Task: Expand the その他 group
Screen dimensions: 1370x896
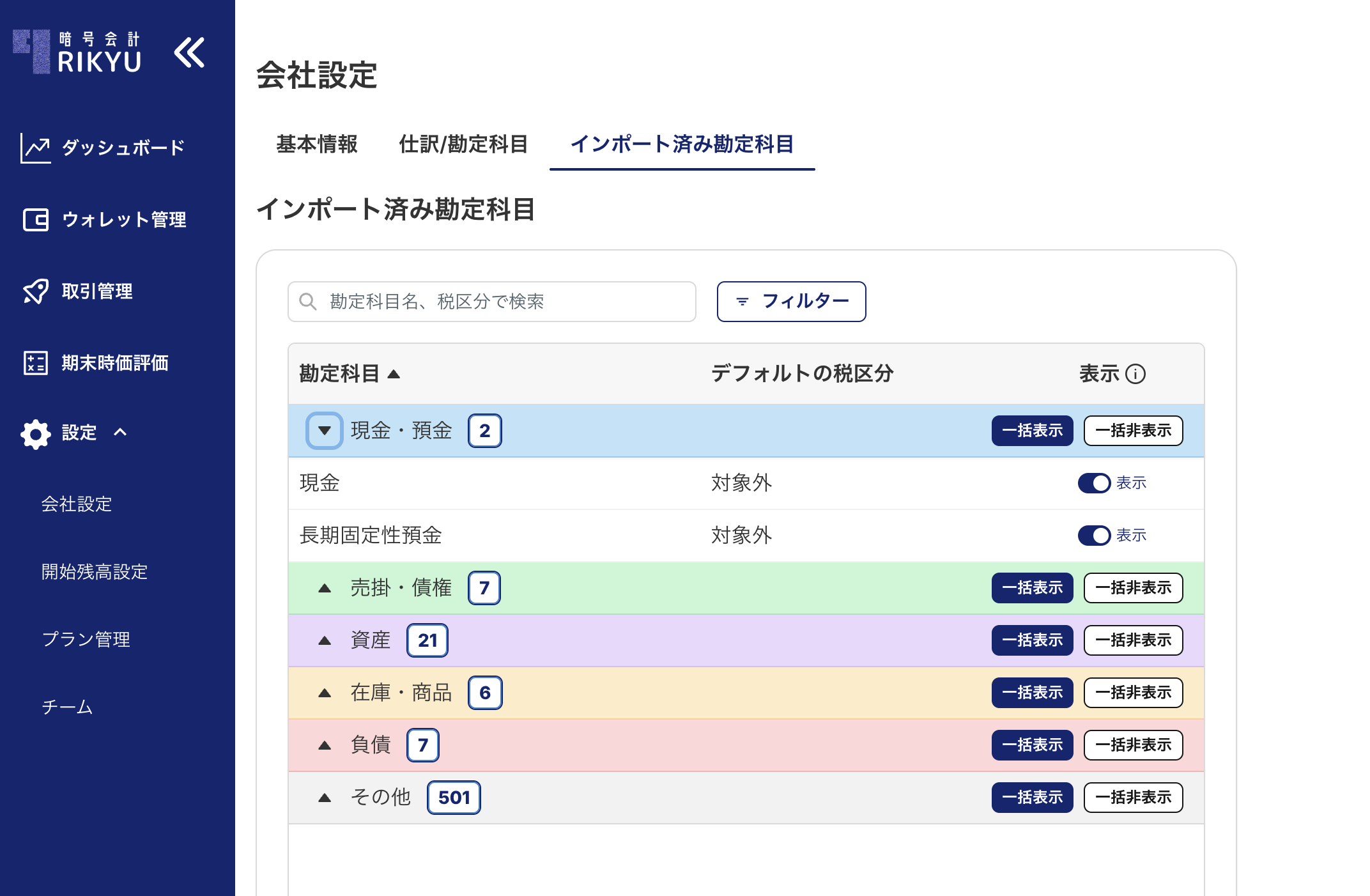Action: (325, 798)
